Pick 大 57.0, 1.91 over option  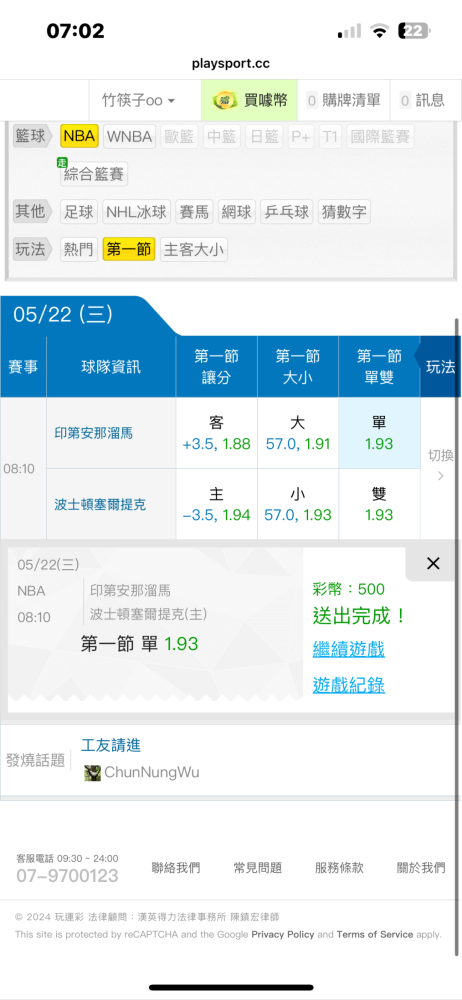[x=298, y=434]
